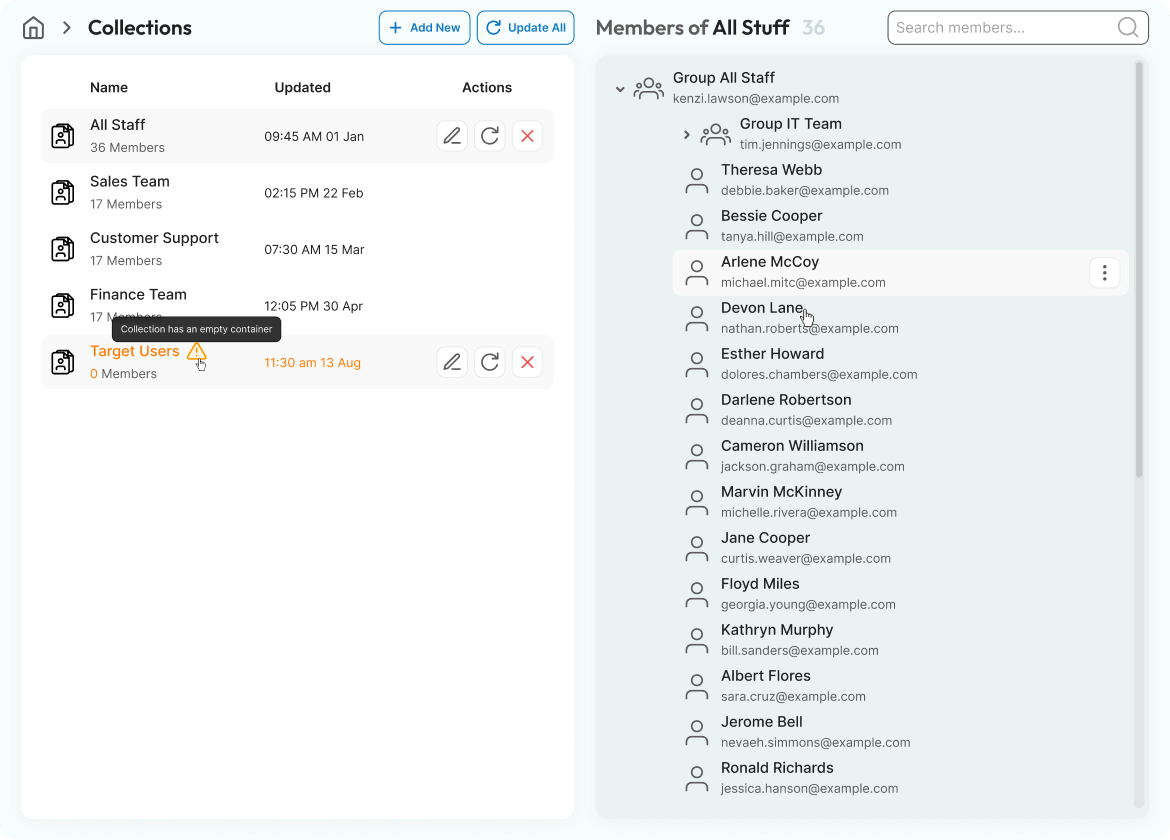Remove Target Users using the red X icon
1170x840 pixels.
click(x=527, y=361)
